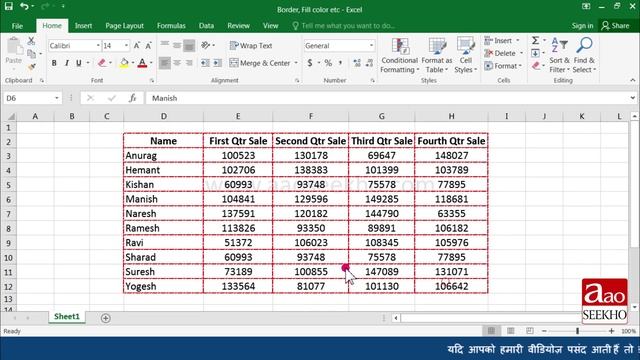Click Merge & Center button
Viewport: 640px width, 360px height.
[260, 63]
